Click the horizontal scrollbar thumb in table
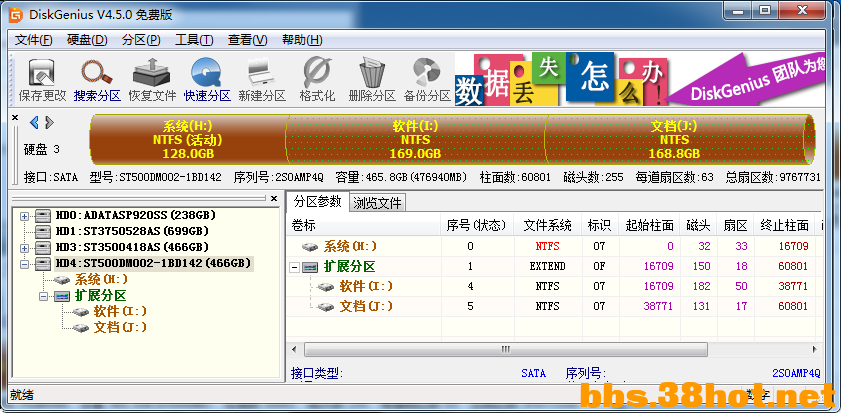The width and height of the screenshot is (841, 413). point(506,350)
